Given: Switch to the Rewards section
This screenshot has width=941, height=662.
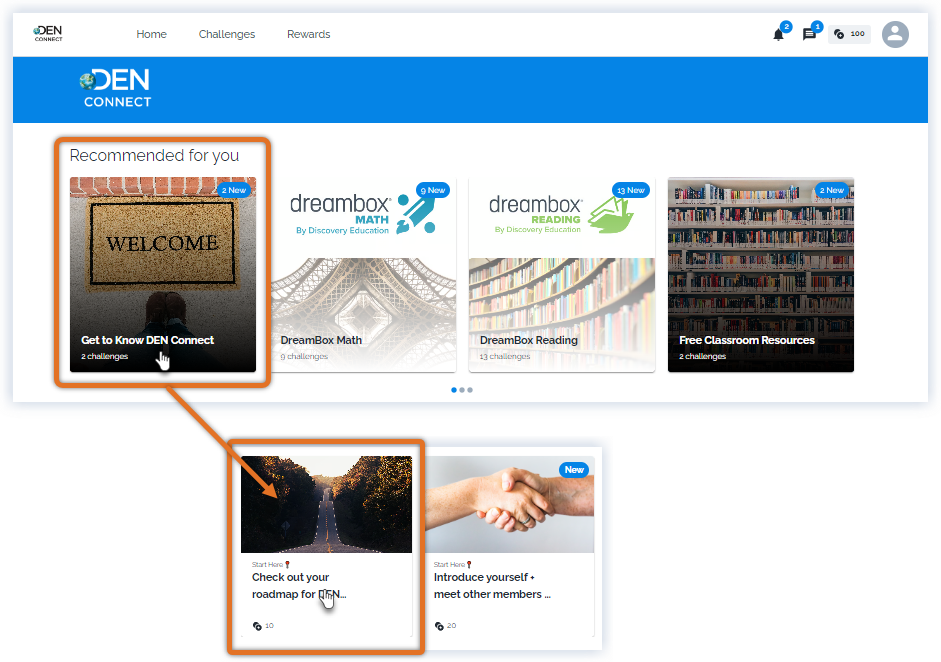Looking at the screenshot, I should tap(308, 34).
